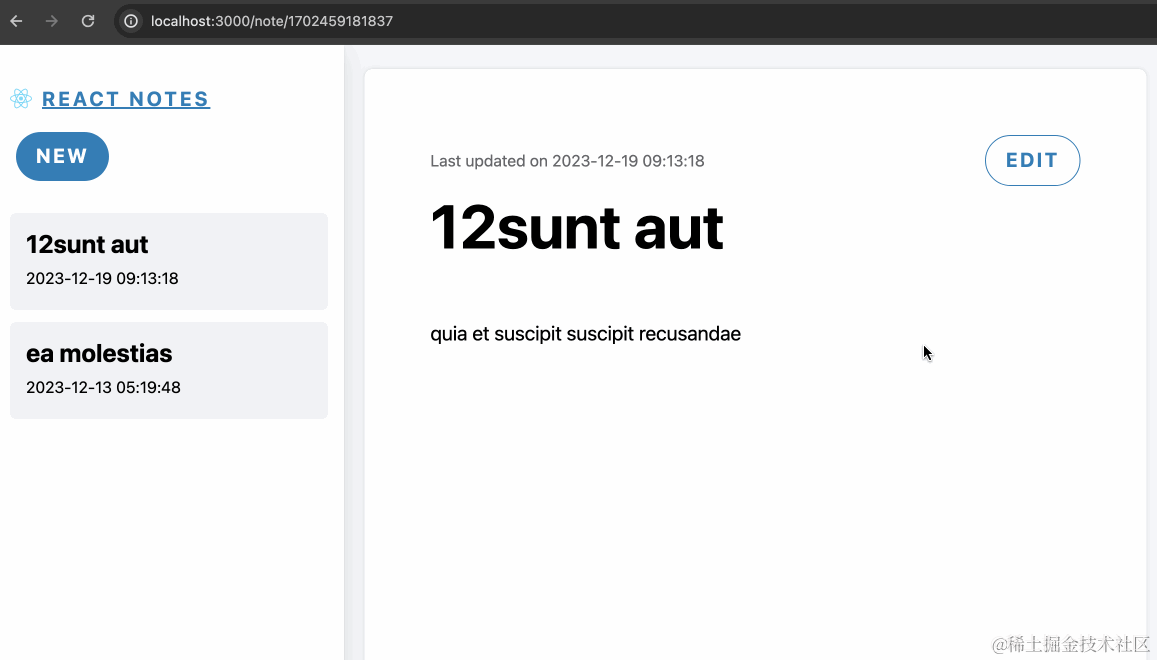
Task: Click the React atom logo icon
Action: [21, 98]
